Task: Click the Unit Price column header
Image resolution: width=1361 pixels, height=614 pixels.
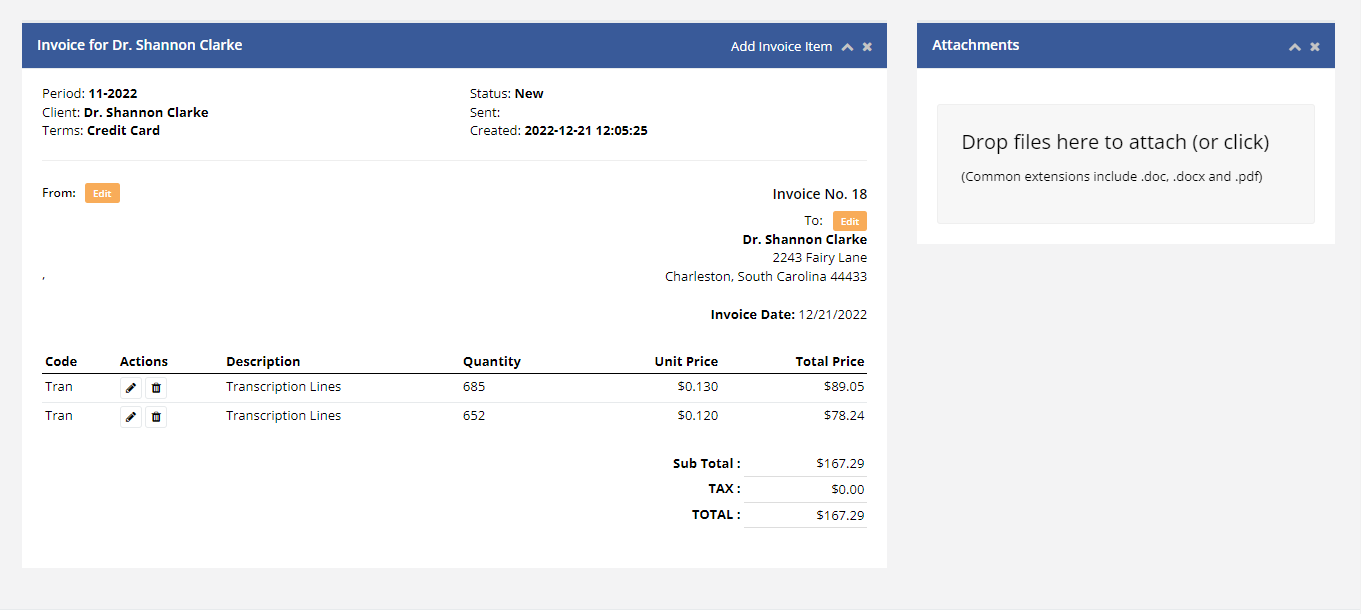Action: tap(686, 362)
